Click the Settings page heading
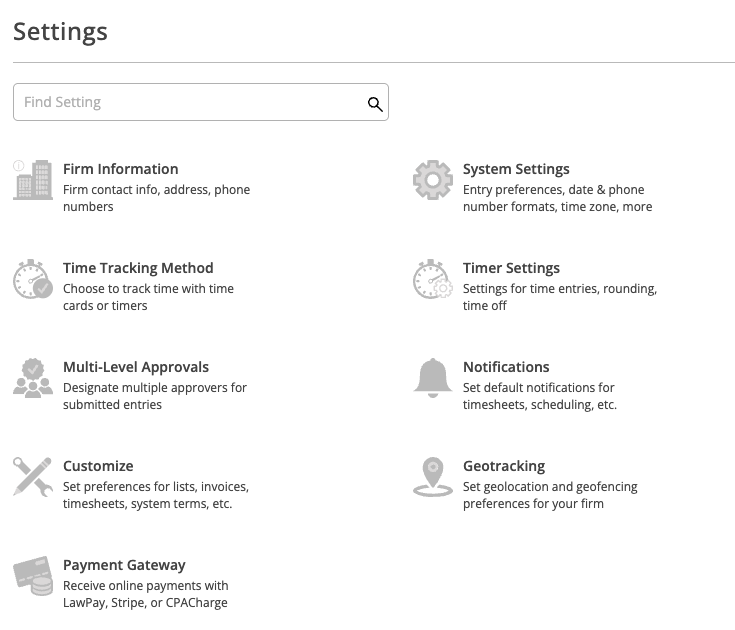735x630 pixels. pos(60,32)
